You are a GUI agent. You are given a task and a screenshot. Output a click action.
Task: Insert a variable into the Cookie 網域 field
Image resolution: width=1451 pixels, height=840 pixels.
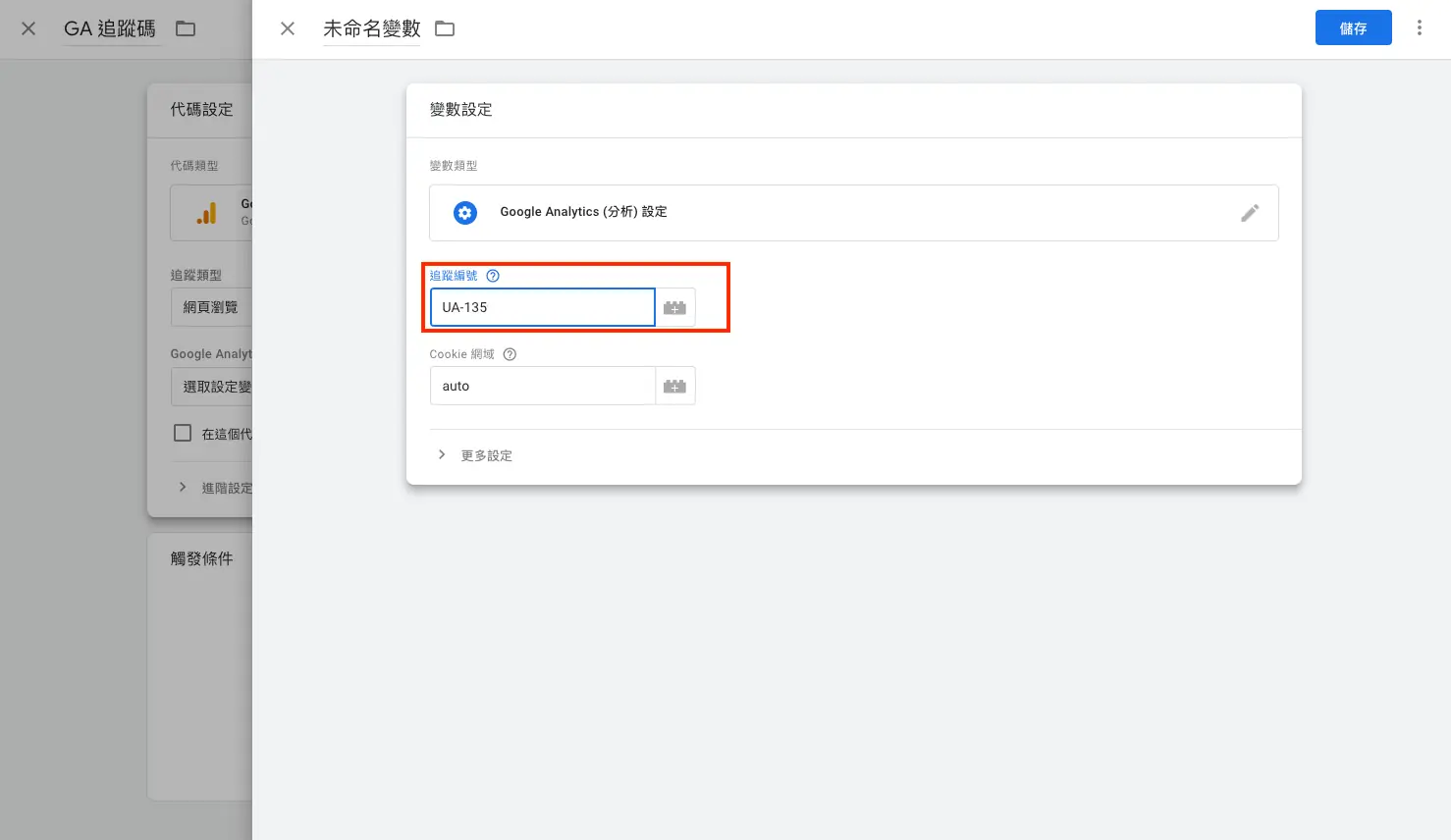click(674, 387)
